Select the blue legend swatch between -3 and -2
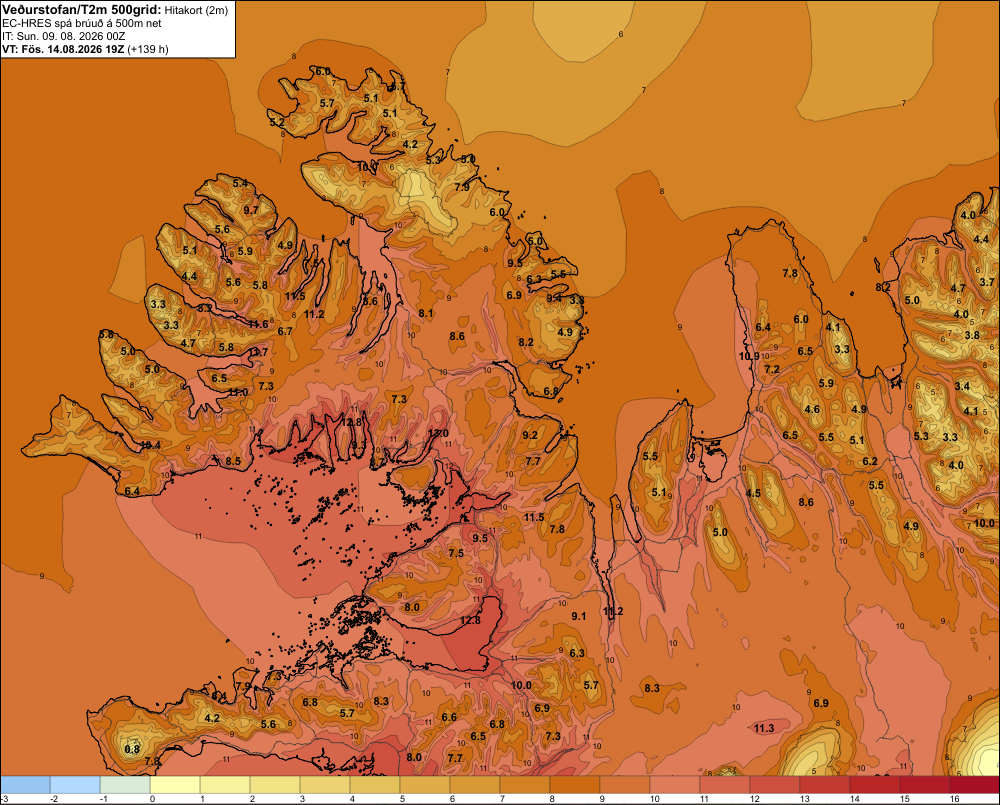Image resolution: width=1000 pixels, height=805 pixels. [25, 785]
